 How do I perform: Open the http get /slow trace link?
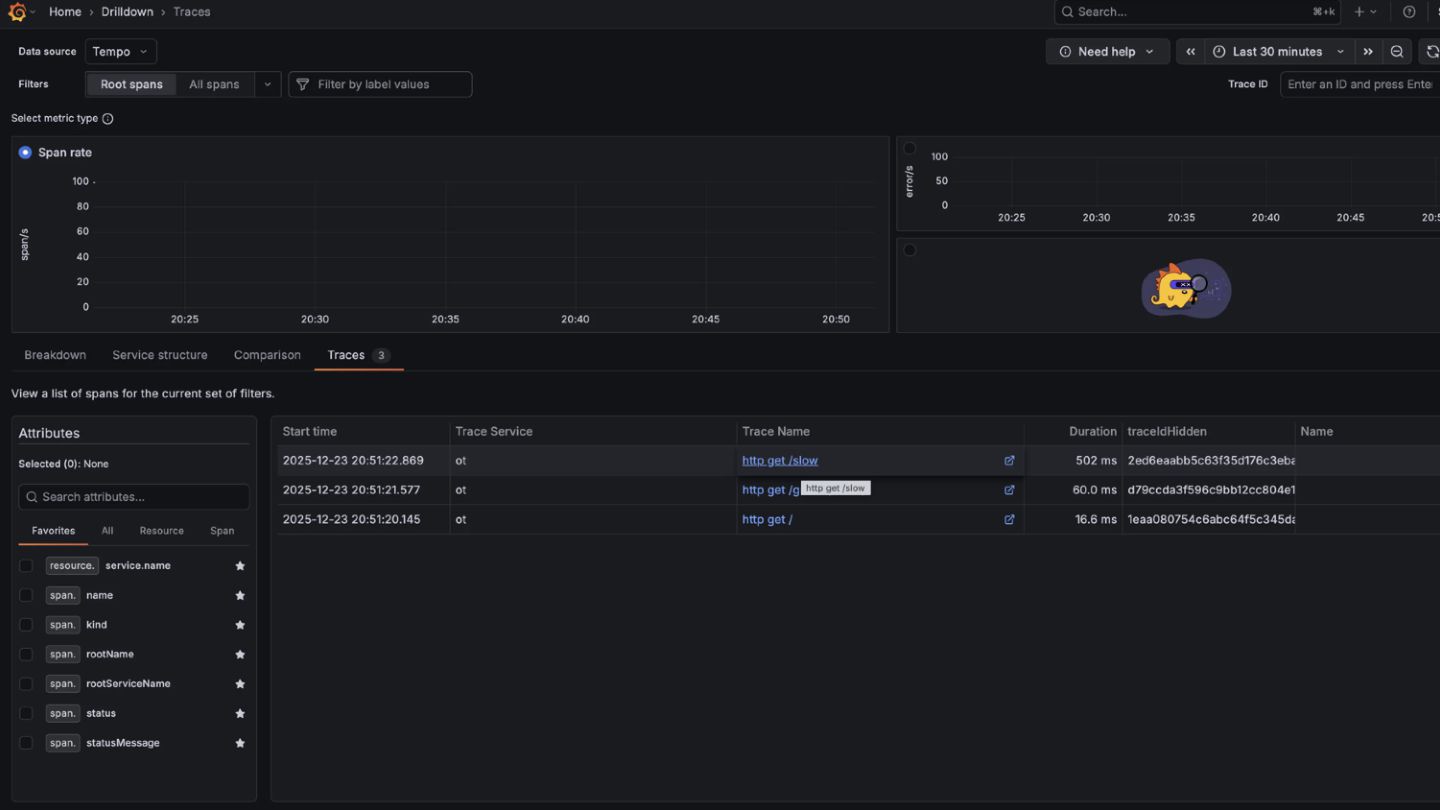[x=779, y=461]
